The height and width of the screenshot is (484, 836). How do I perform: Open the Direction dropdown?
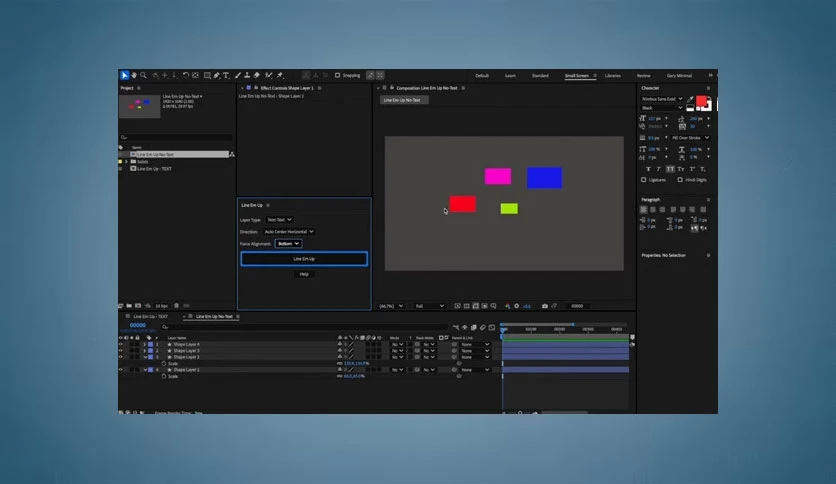[x=289, y=232]
